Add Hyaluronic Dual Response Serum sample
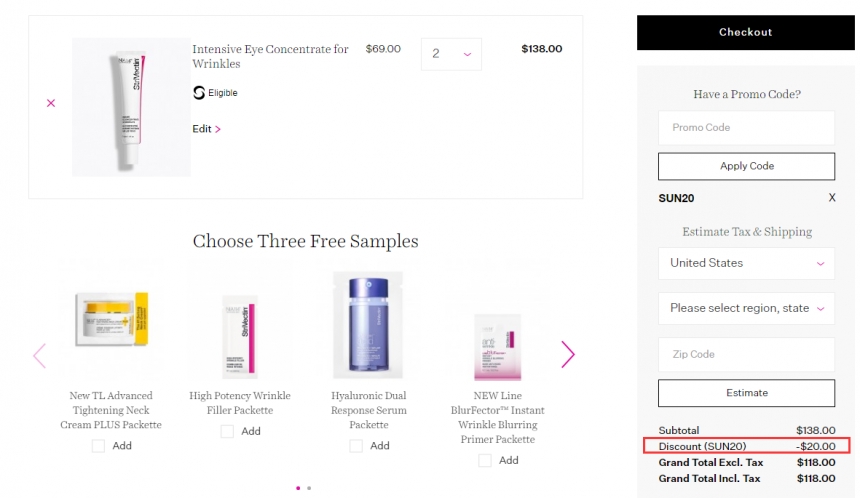Screen dimensions: 860x498 click(x=356, y=446)
